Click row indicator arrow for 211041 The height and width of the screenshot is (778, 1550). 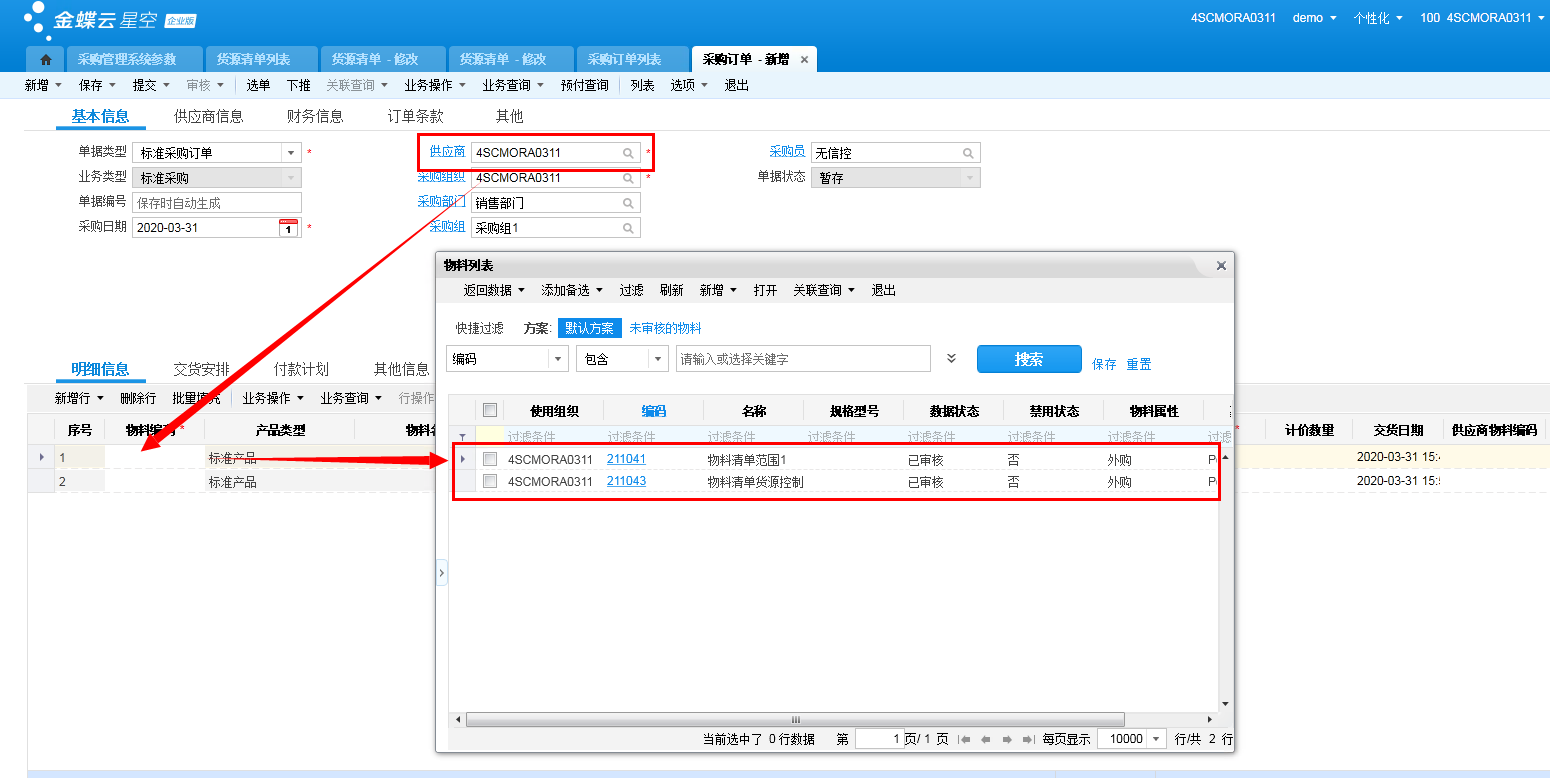462,459
